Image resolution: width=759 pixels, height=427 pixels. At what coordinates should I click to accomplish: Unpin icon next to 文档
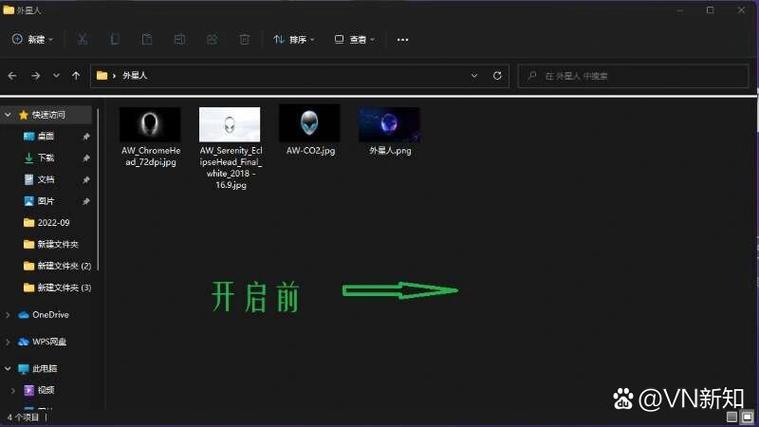[x=86, y=180]
